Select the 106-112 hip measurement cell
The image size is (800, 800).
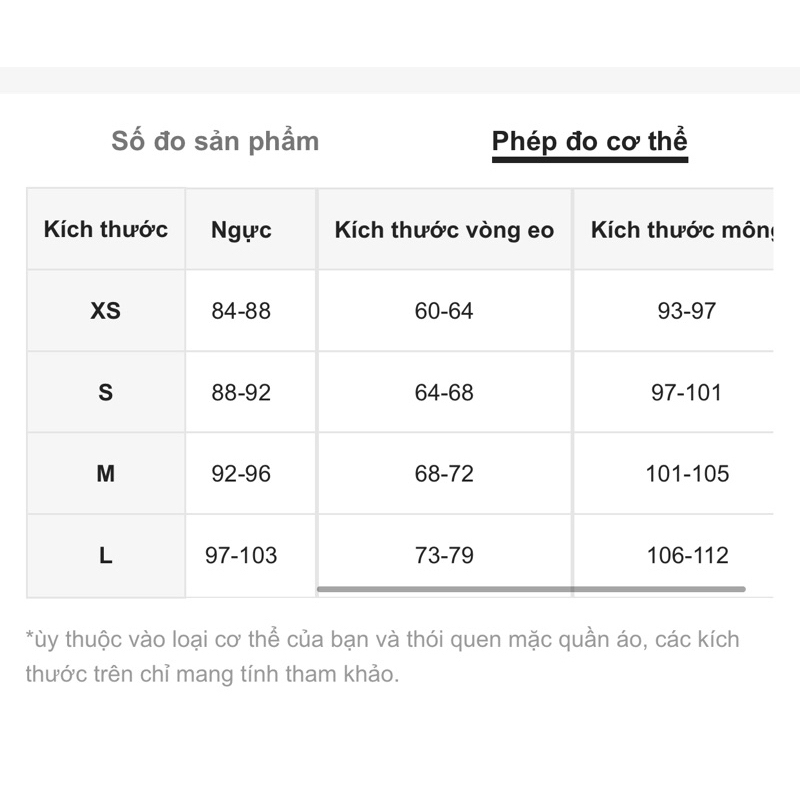point(687,555)
